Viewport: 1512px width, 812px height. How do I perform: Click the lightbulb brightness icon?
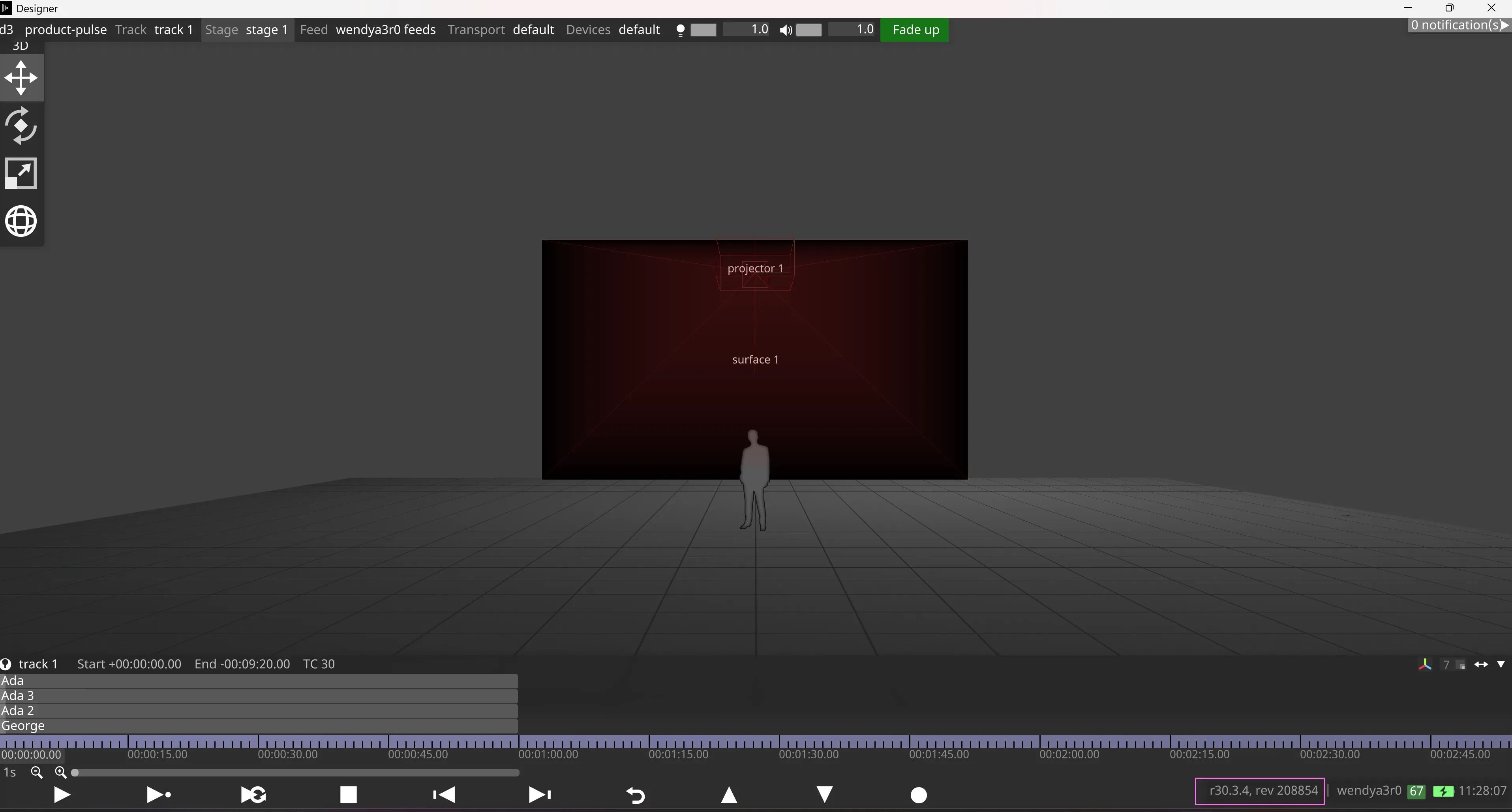point(680,30)
